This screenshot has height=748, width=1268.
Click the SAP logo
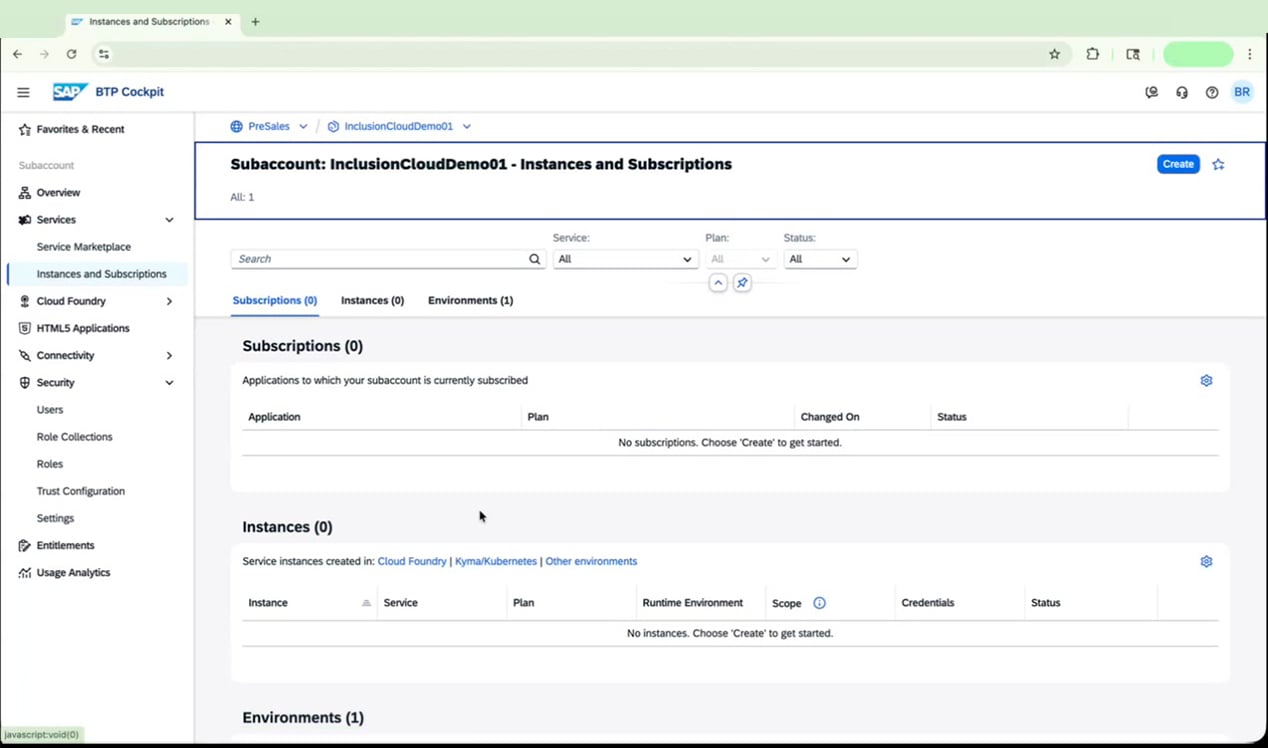(x=70, y=92)
